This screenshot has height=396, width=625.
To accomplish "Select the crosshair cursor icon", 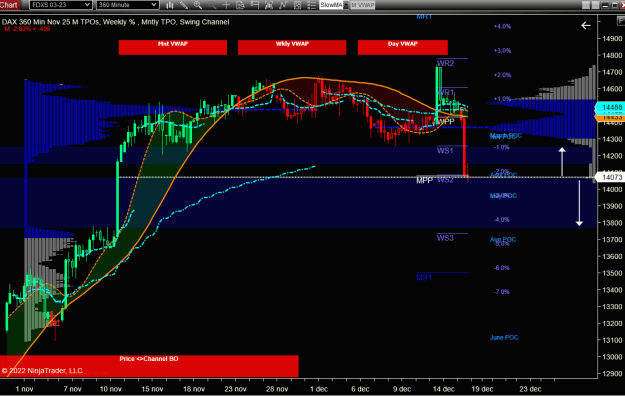I will click(x=226, y=5).
